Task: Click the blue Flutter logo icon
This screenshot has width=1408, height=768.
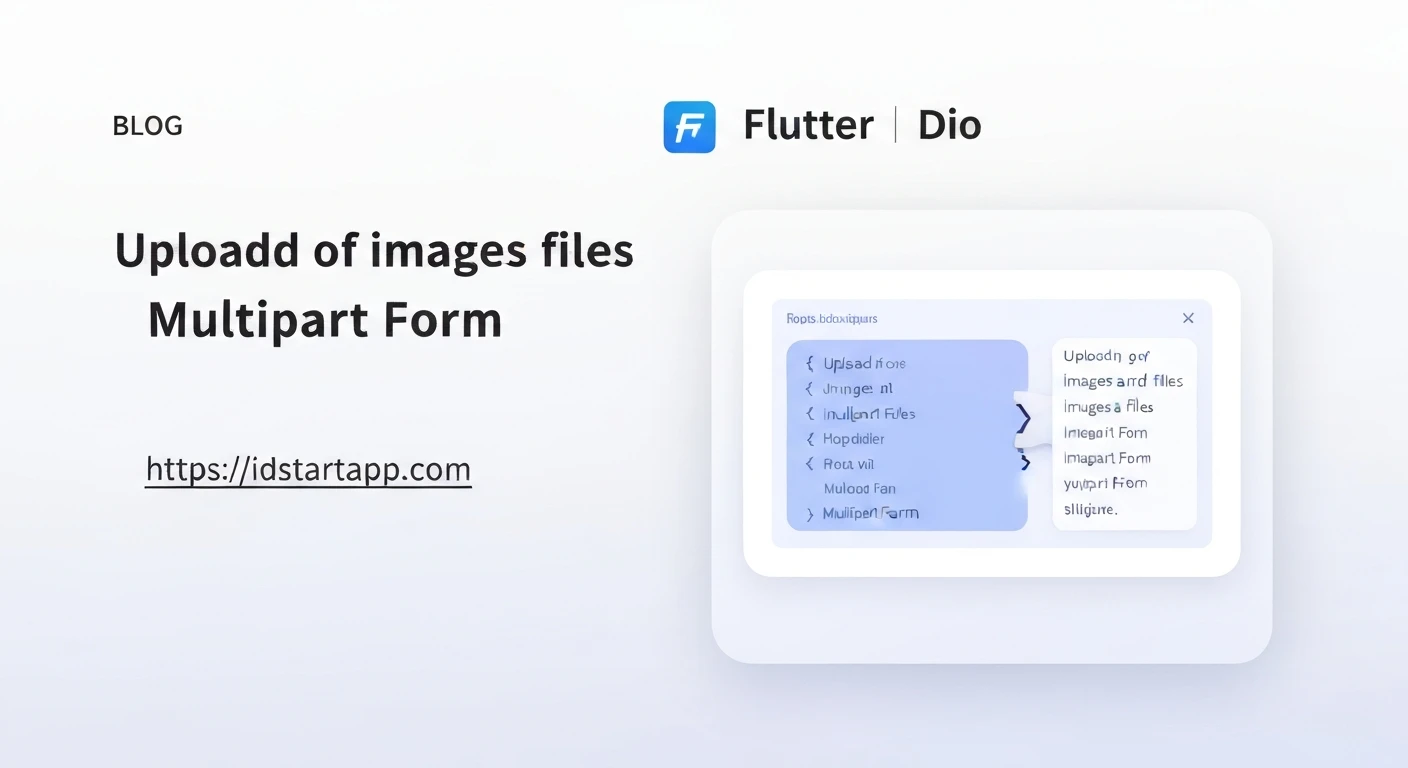Action: pyautogui.click(x=689, y=127)
